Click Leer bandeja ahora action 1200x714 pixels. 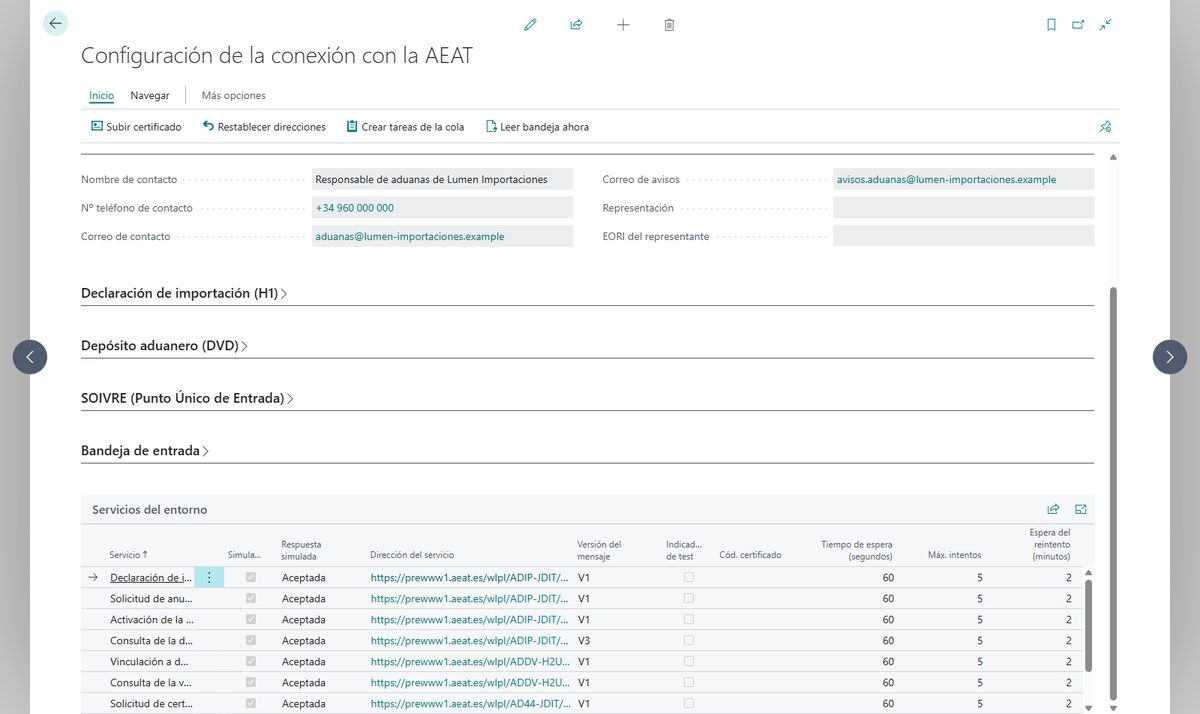[537, 127]
